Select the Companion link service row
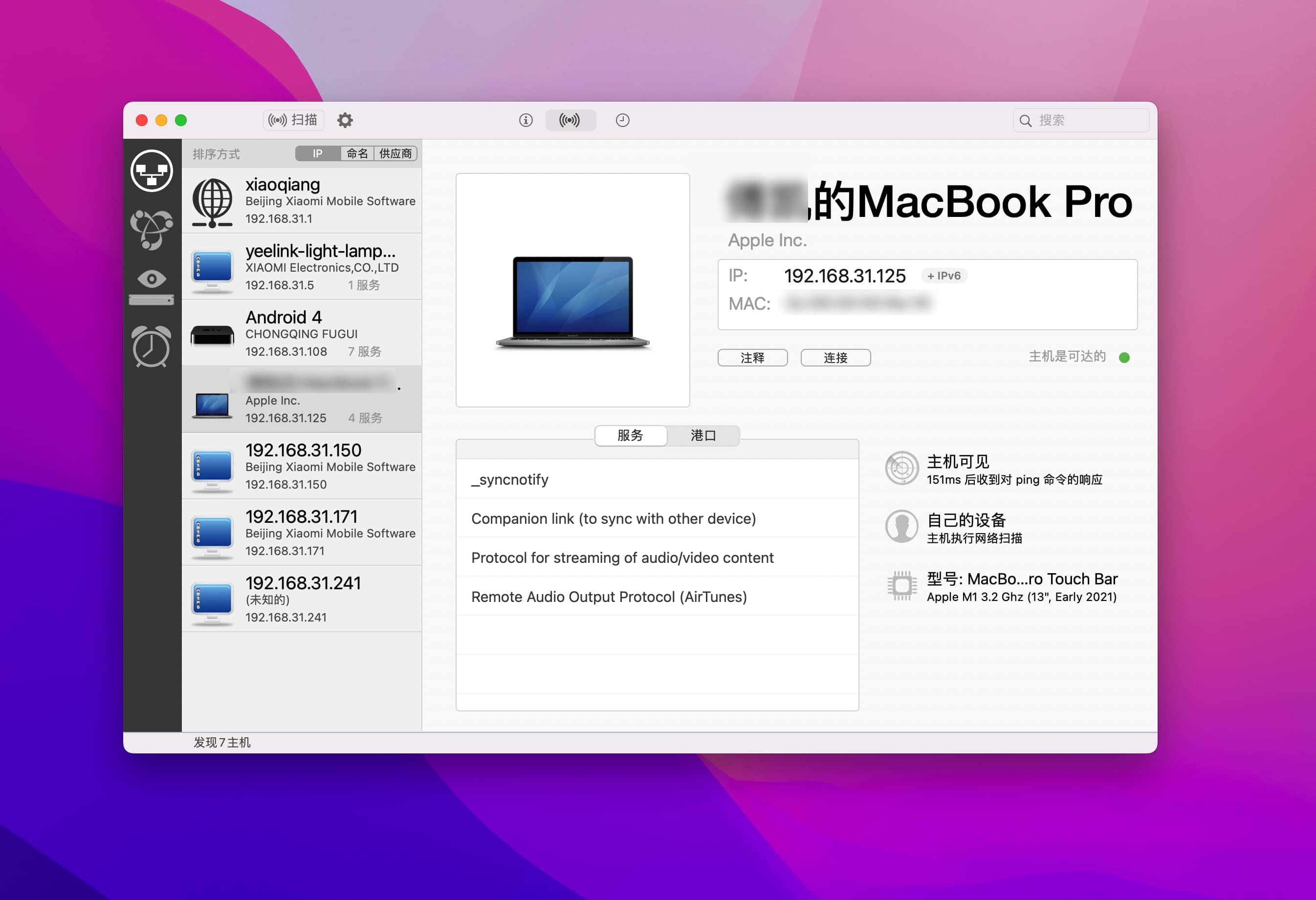The height and width of the screenshot is (900, 1316). coord(658,518)
